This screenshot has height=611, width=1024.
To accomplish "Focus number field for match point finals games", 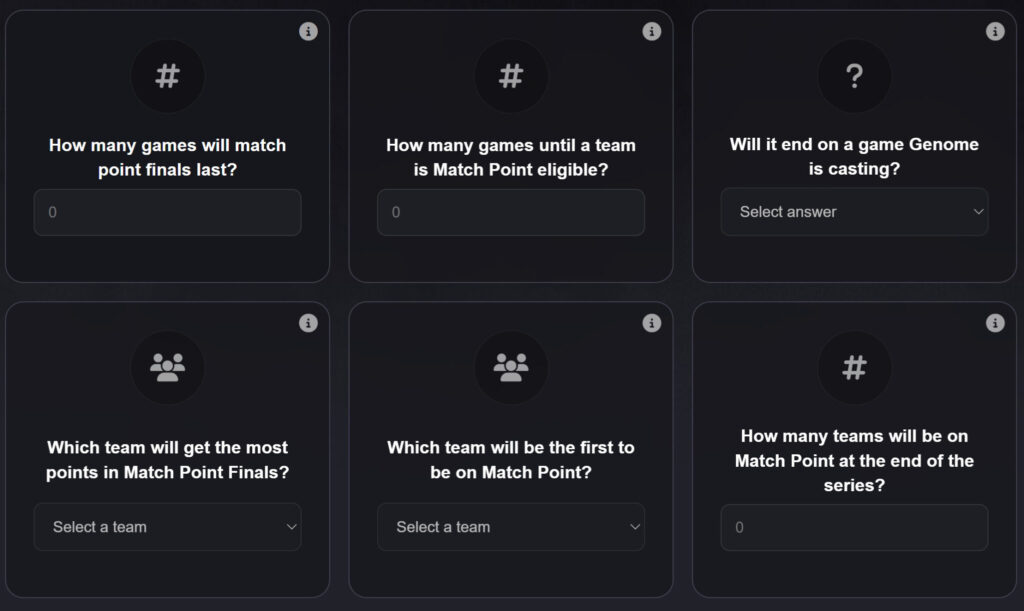I will (167, 212).
